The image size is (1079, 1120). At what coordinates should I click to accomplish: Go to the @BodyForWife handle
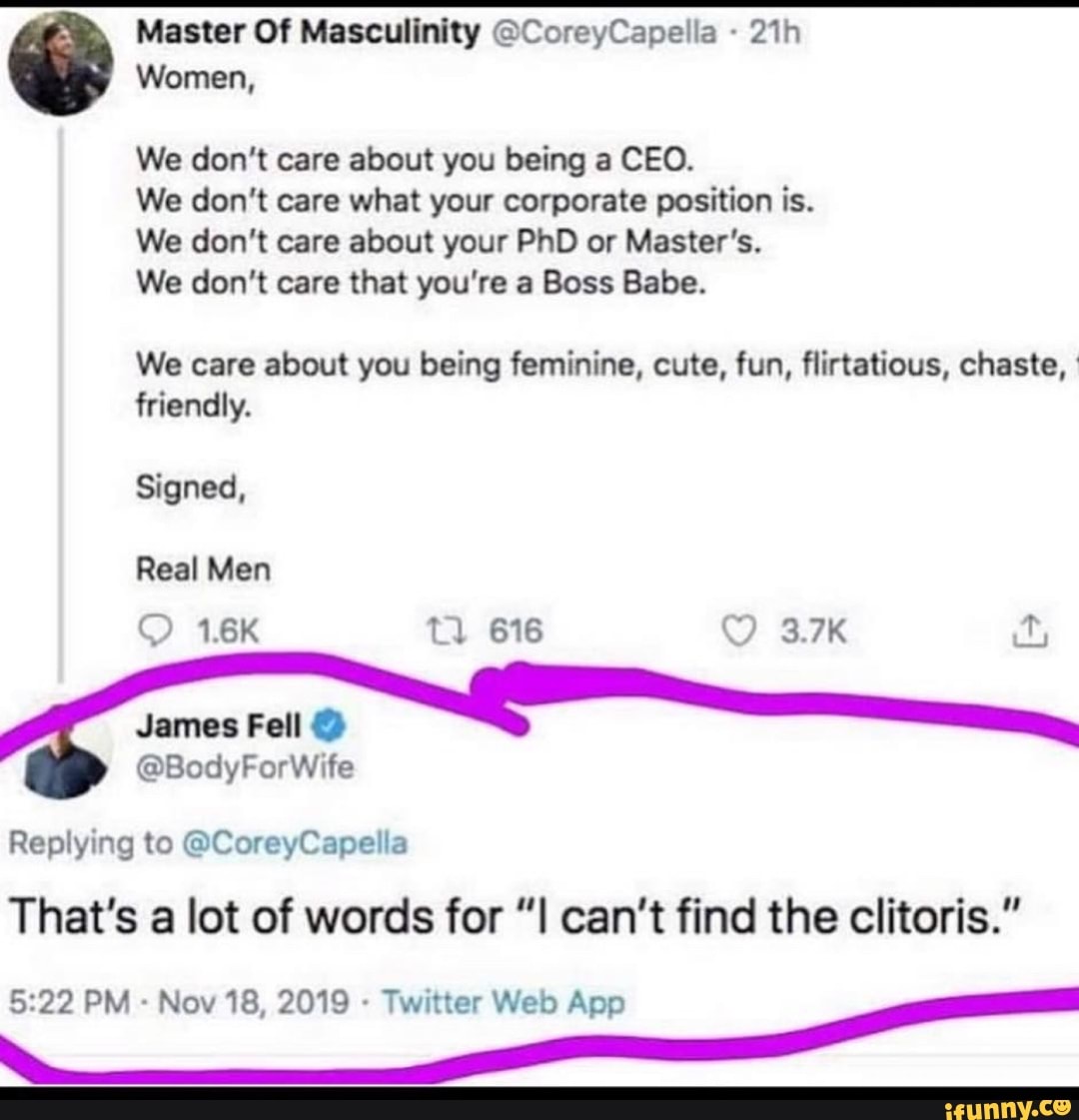(245, 767)
